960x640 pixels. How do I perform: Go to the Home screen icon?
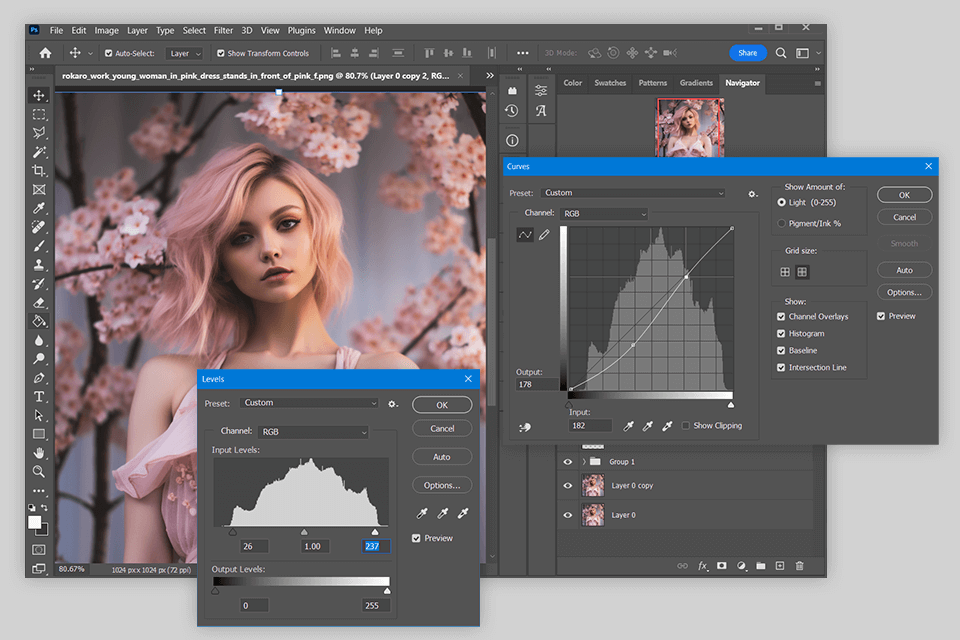(x=45, y=53)
